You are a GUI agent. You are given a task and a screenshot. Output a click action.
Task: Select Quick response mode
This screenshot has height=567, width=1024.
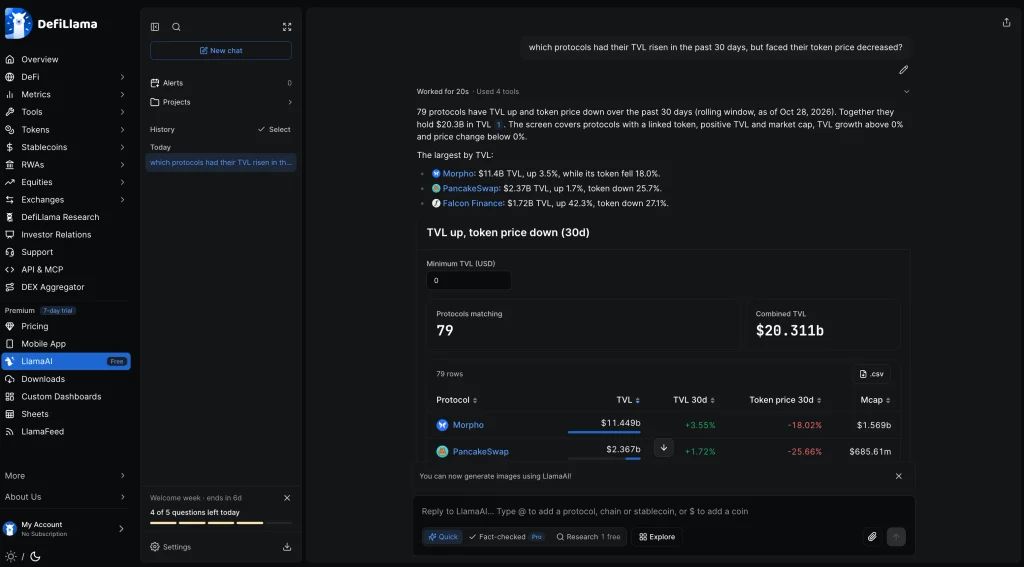pos(443,537)
